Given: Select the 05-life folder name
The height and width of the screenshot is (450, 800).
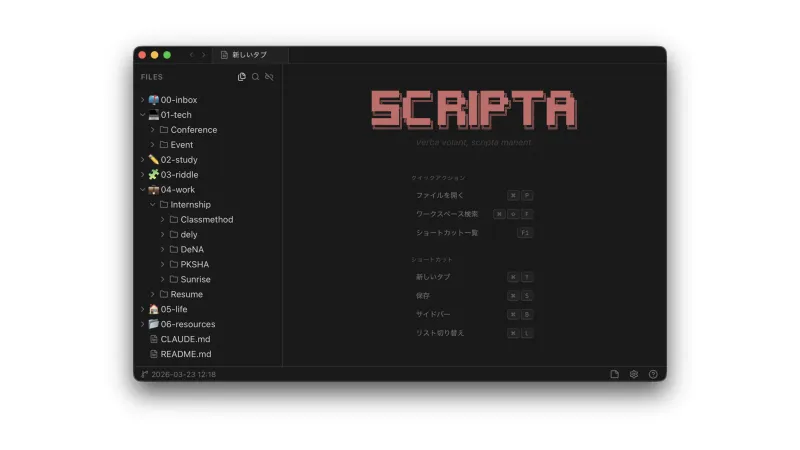Looking at the screenshot, I should pyautogui.click(x=174, y=309).
